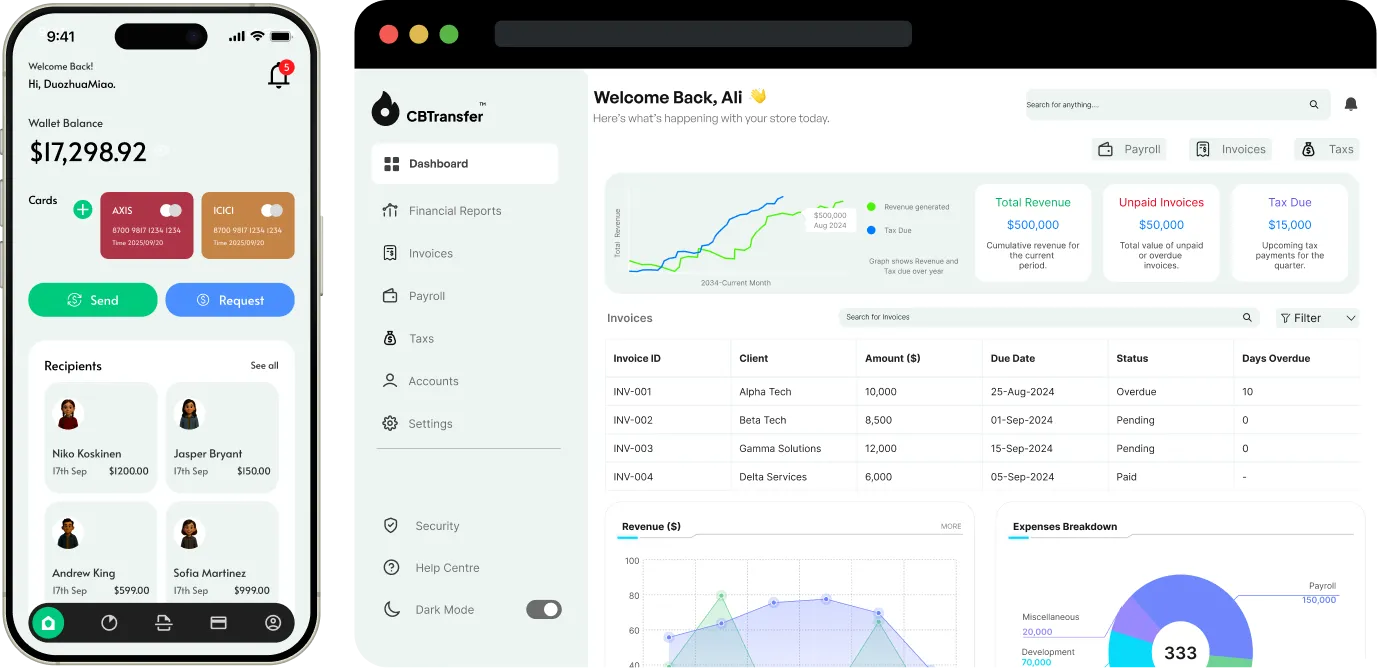Click the $17,298.92 wallet balance
Image resolution: width=1377 pixels, height=668 pixels.
pos(88,152)
